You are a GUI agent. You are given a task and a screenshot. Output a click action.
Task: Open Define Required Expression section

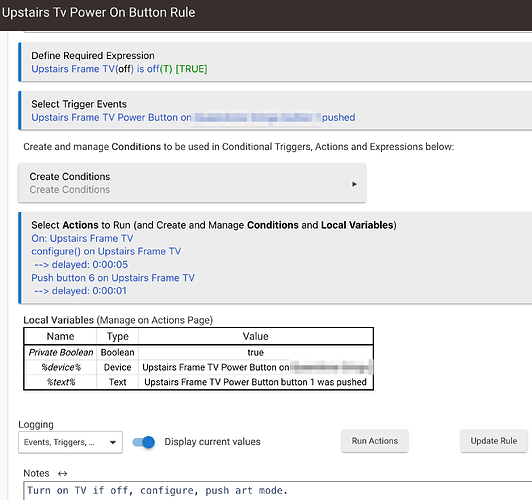pos(275,62)
